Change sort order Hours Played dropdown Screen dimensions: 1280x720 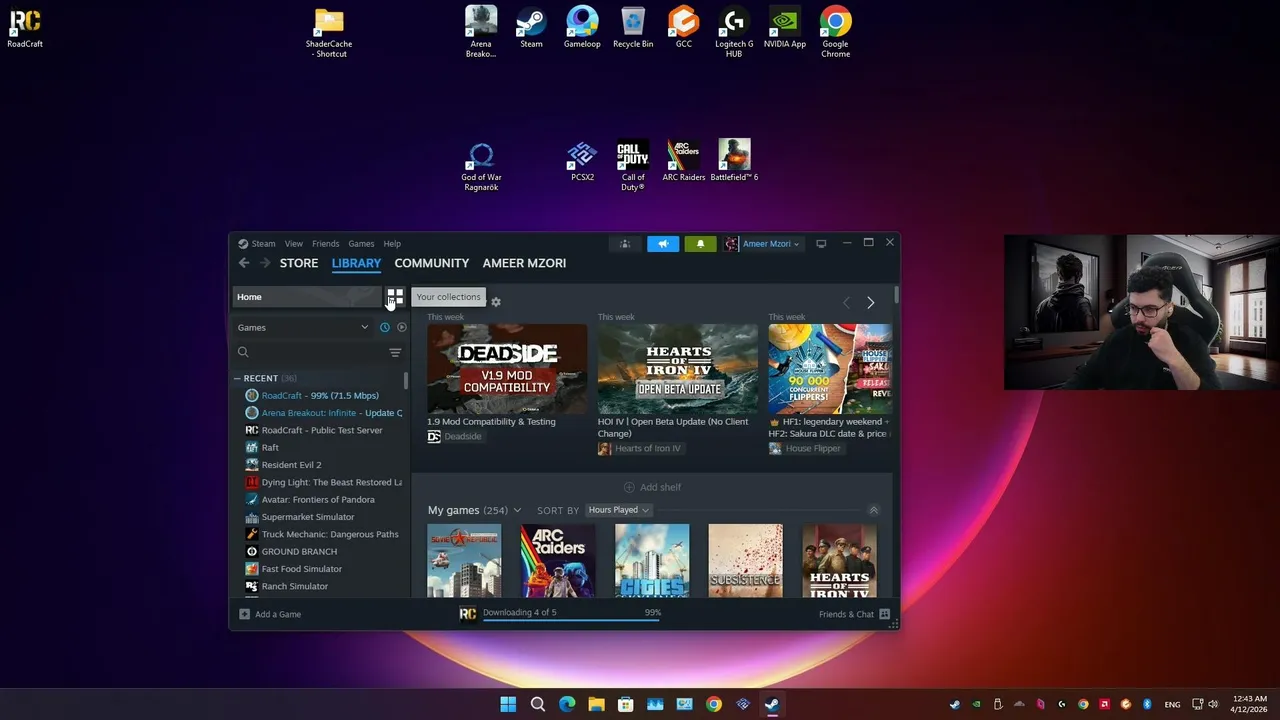[x=618, y=510]
